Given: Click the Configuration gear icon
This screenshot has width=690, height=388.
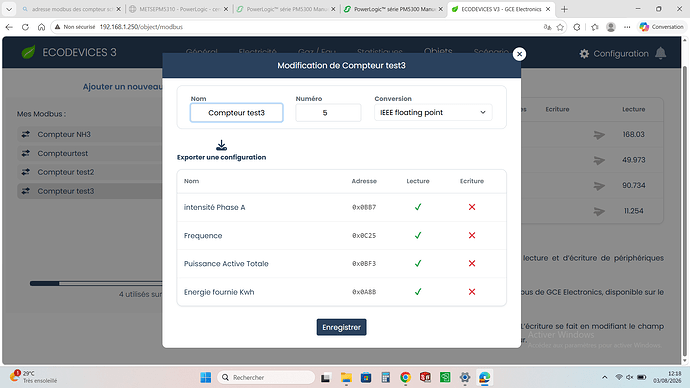Looking at the screenshot, I should [x=584, y=54].
